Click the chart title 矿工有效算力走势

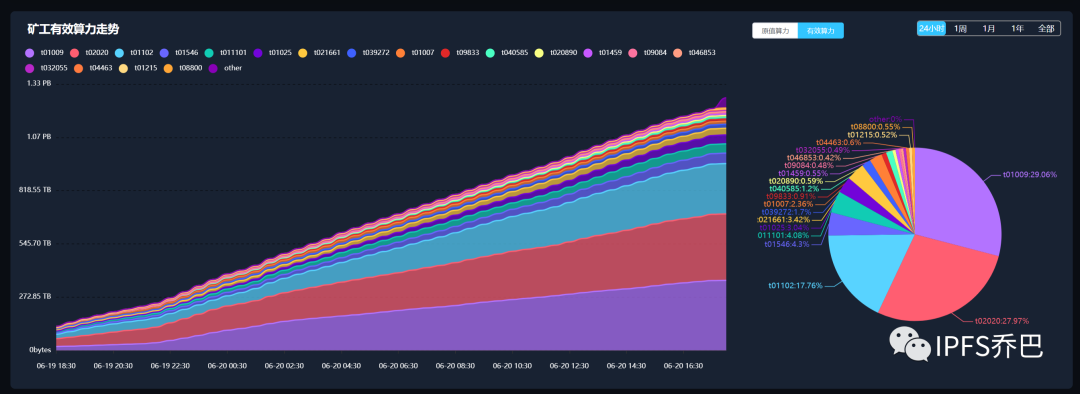tap(73, 30)
